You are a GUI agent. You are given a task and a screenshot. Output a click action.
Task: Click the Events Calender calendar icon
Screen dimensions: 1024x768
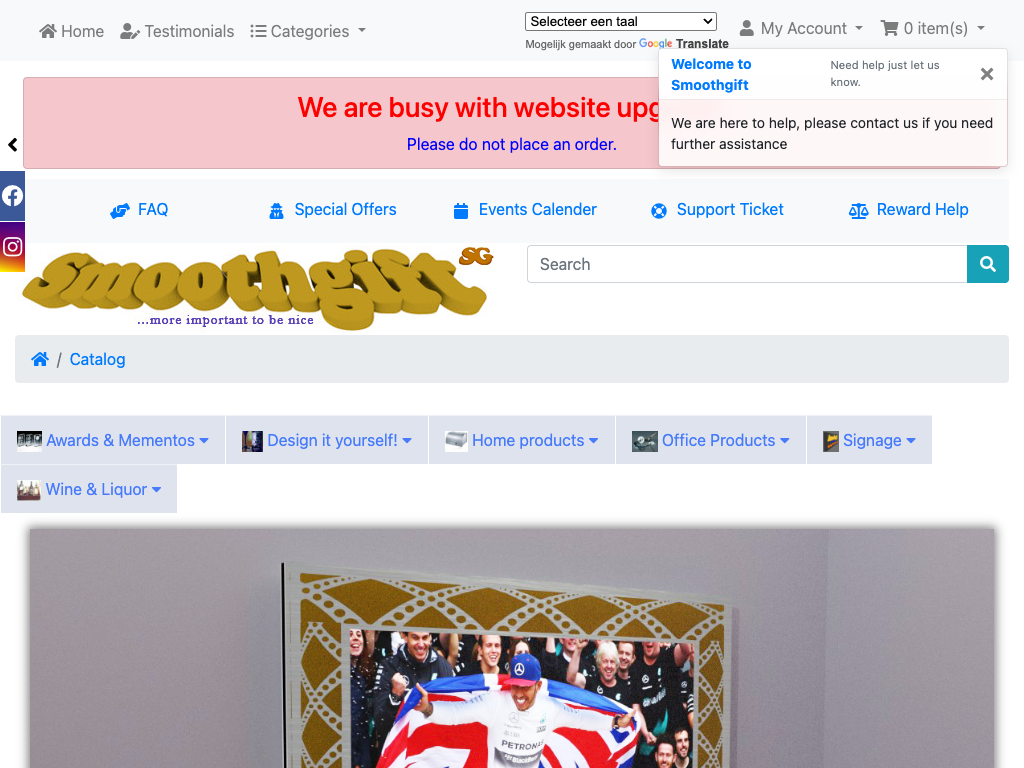coord(461,210)
